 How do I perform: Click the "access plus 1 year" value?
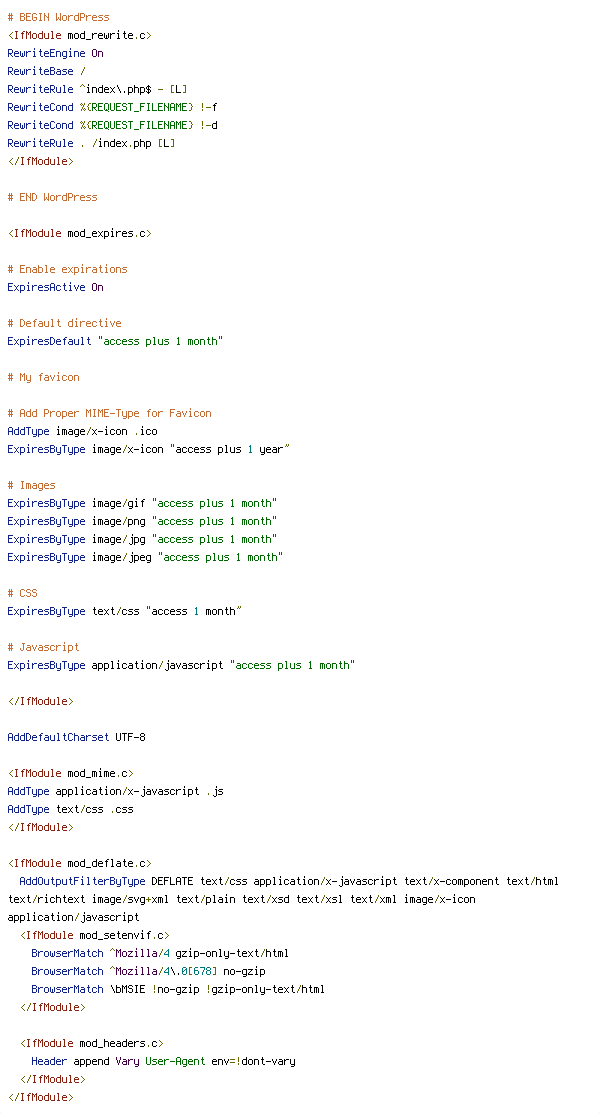[229, 449]
